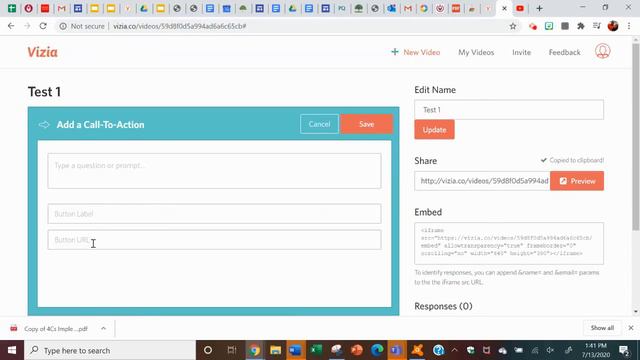Focus the question or prompt text area

214,171
